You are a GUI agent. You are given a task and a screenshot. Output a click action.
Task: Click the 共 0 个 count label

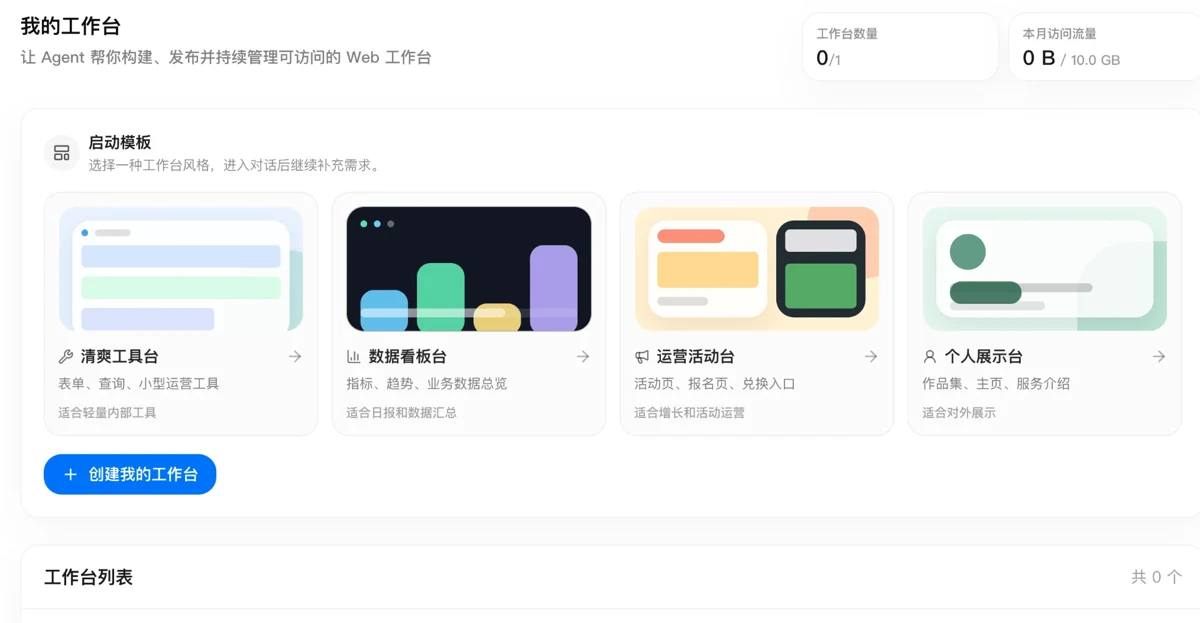click(x=1157, y=577)
